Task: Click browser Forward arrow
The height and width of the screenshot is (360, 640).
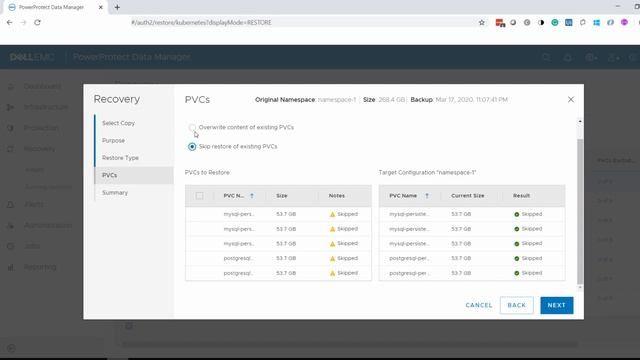Action: coord(23,22)
